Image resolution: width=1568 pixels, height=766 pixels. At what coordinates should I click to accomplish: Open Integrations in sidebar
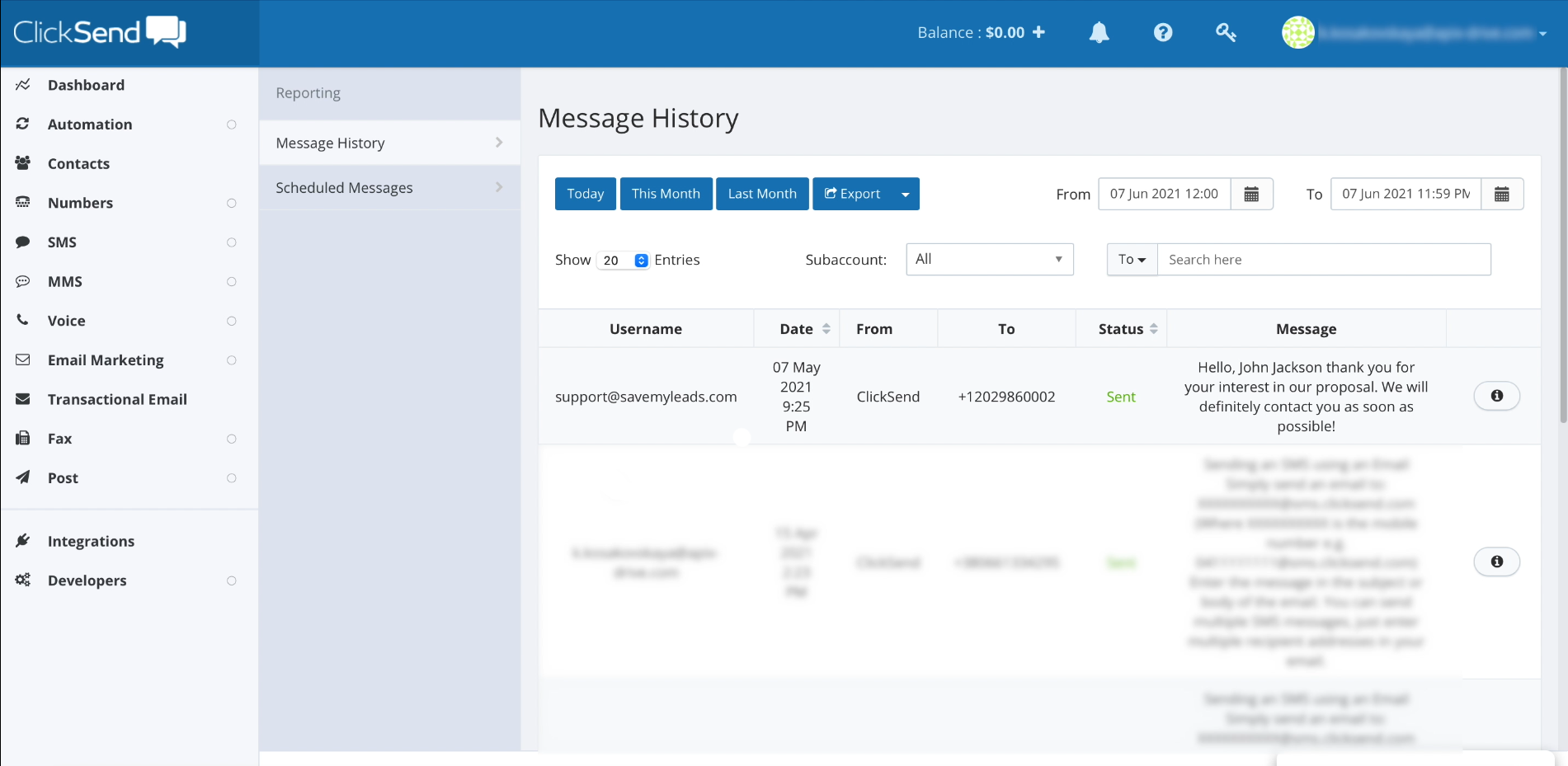pyautogui.click(x=91, y=541)
